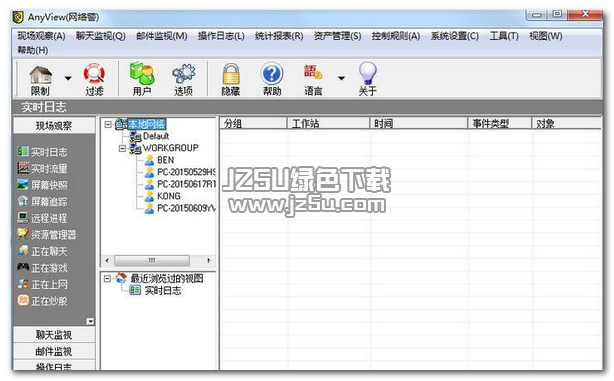Switch to the 操作日志 sidebar section
This screenshot has height=381, width=614.
(x=54, y=366)
